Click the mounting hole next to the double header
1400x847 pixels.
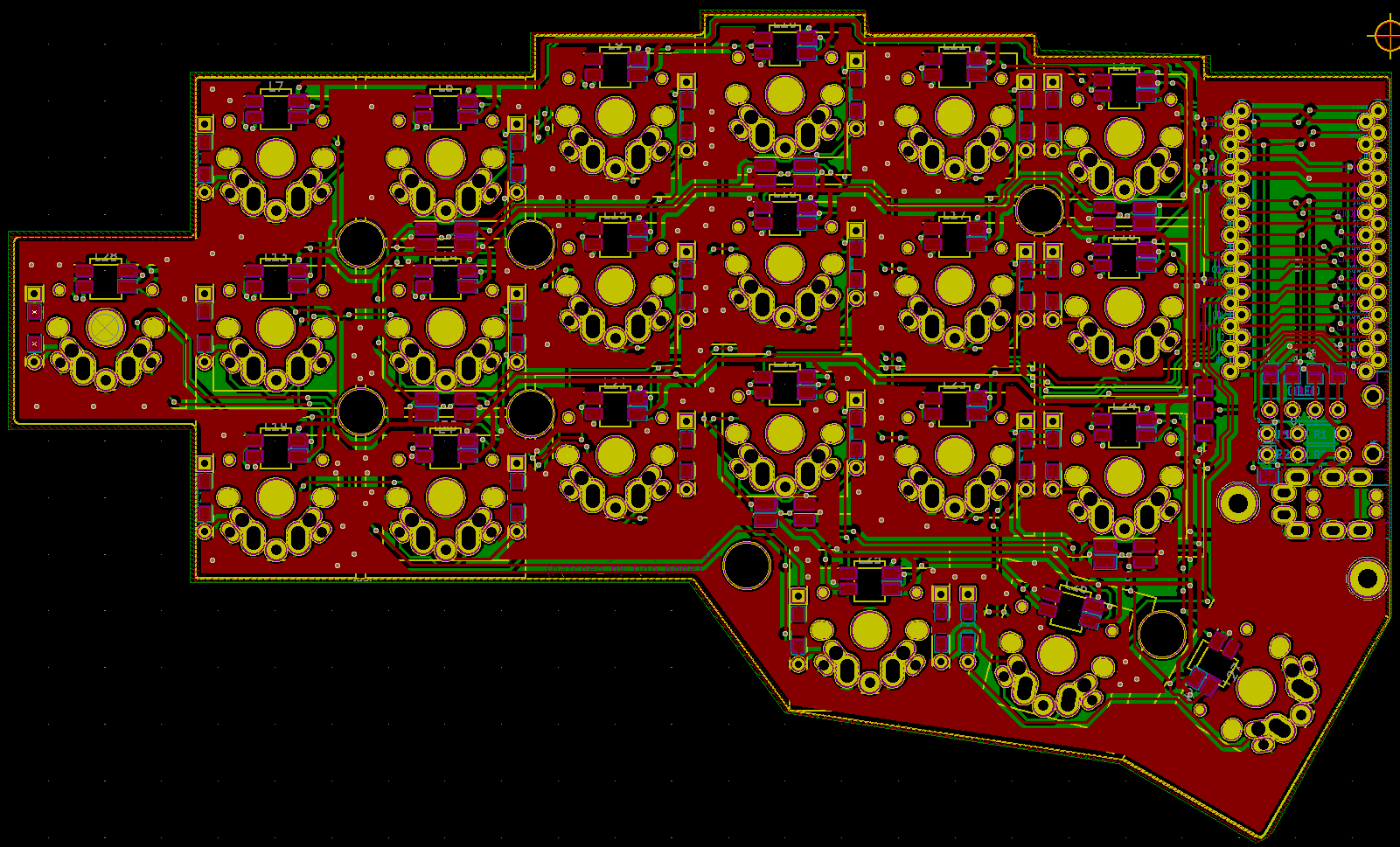click(x=1040, y=211)
